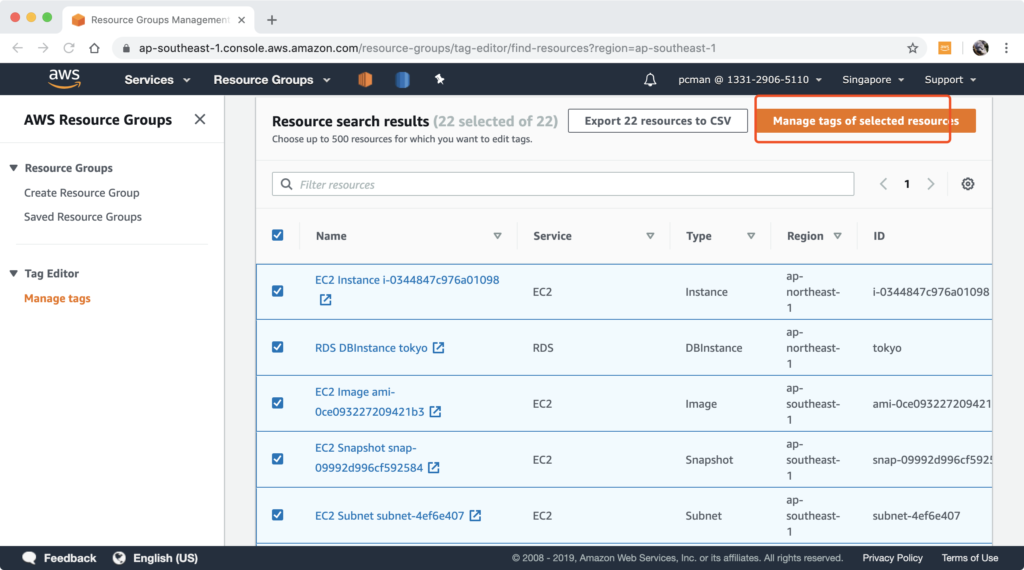1024x570 pixels.
Task: Collapse the Resource Groups sidebar section
Action: [14, 168]
